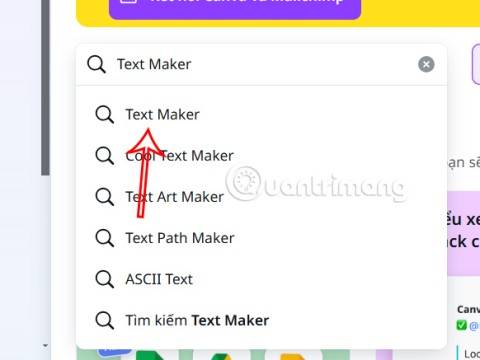Click magnifier icon beside ASCII Text
Image resolution: width=480 pixels, height=360 pixels.
point(105,279)
